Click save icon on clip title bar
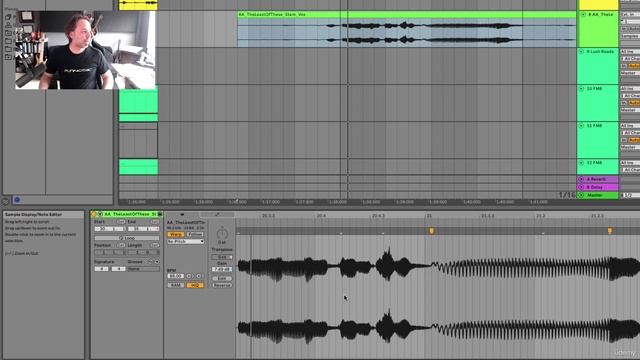 [x=160, y=214]
